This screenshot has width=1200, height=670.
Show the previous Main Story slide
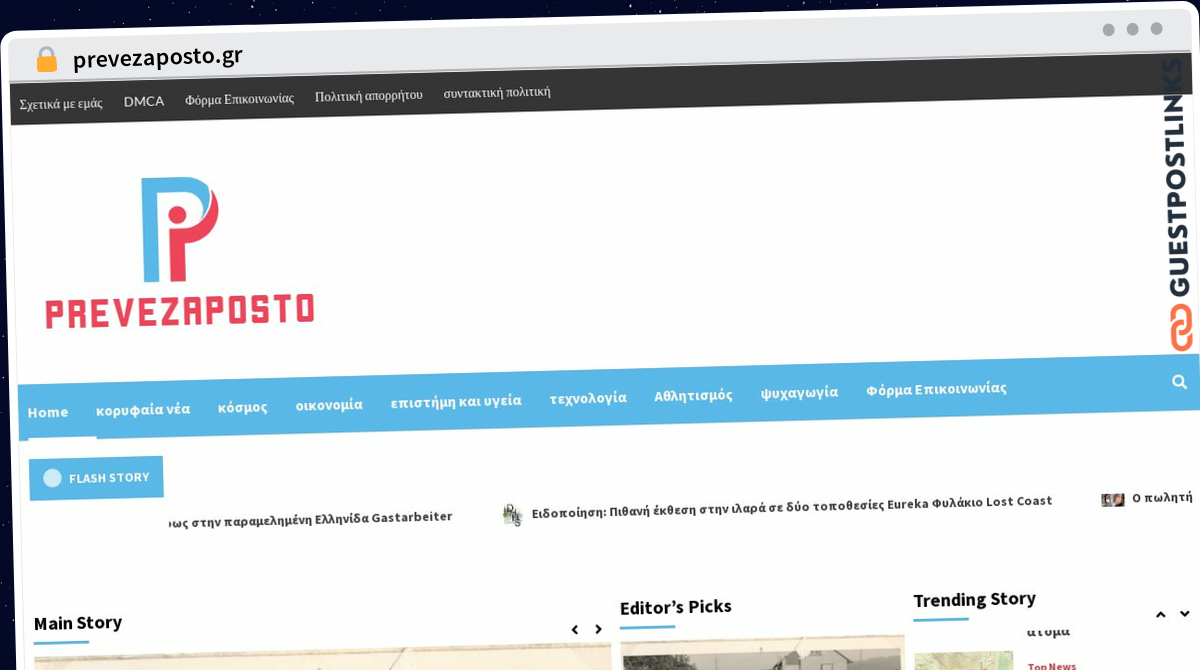574,630
